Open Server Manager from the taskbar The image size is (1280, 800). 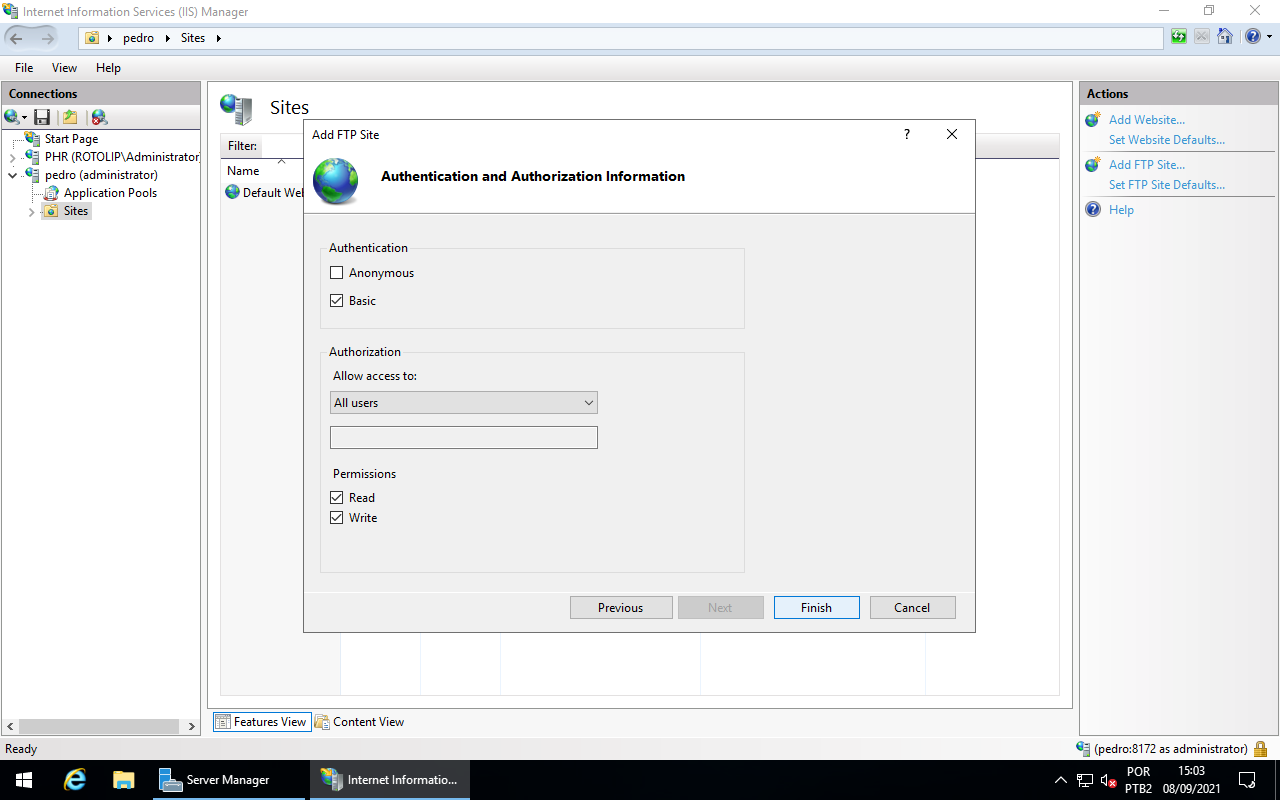click(216, 779)
